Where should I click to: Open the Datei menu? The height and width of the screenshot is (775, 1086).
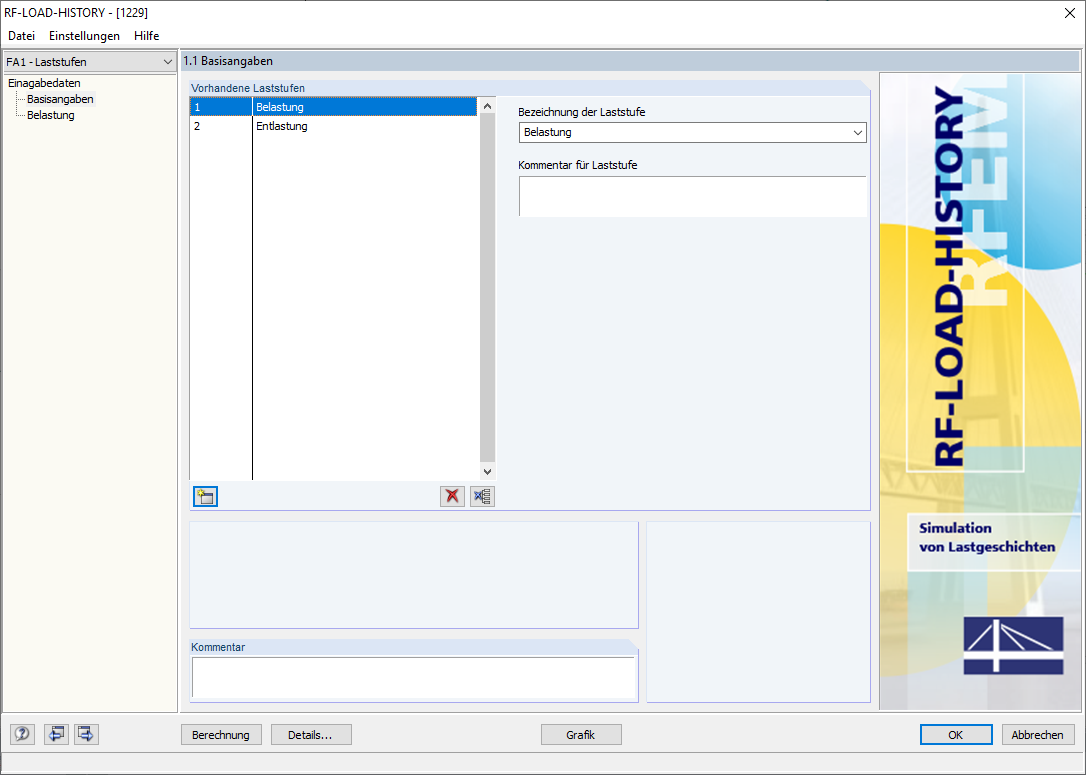tap(21, 35)
